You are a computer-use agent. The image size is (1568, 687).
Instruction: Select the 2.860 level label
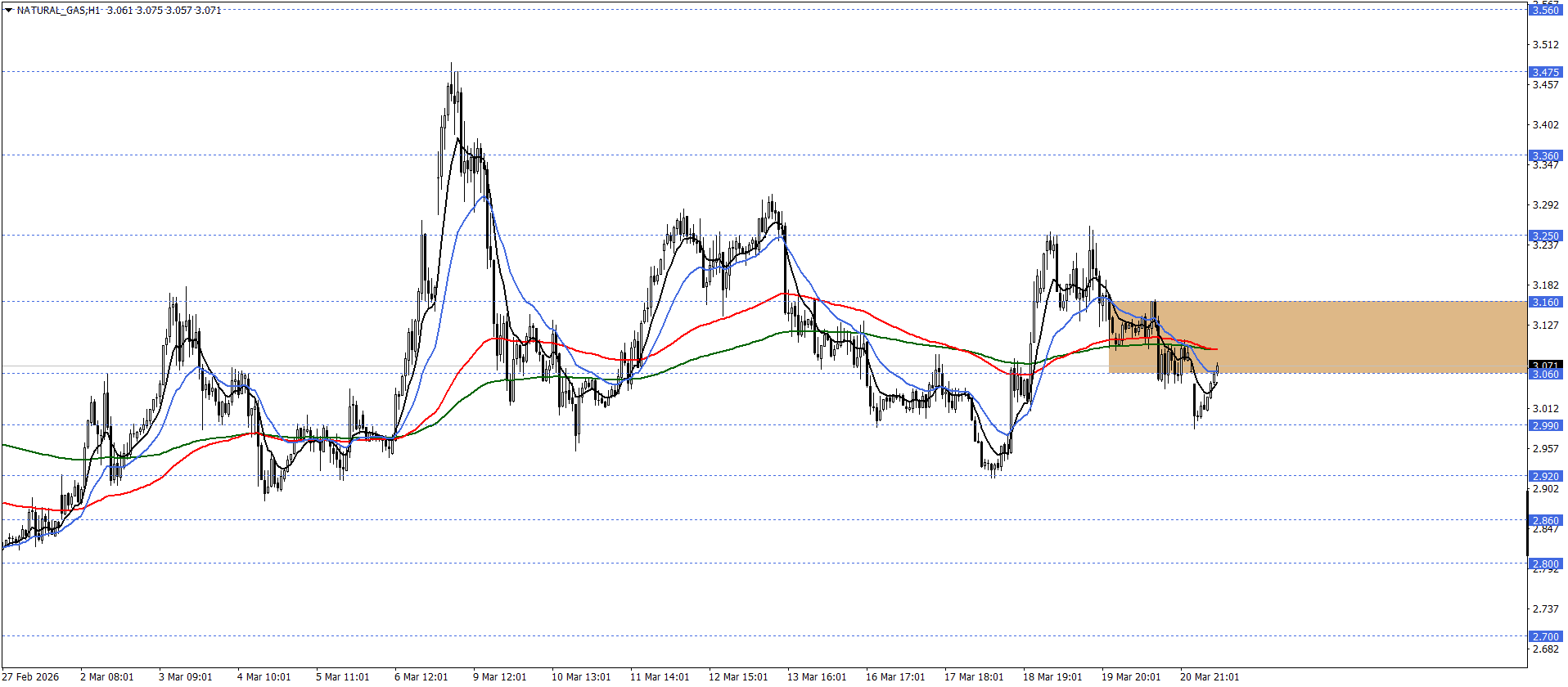(1545, 520)
